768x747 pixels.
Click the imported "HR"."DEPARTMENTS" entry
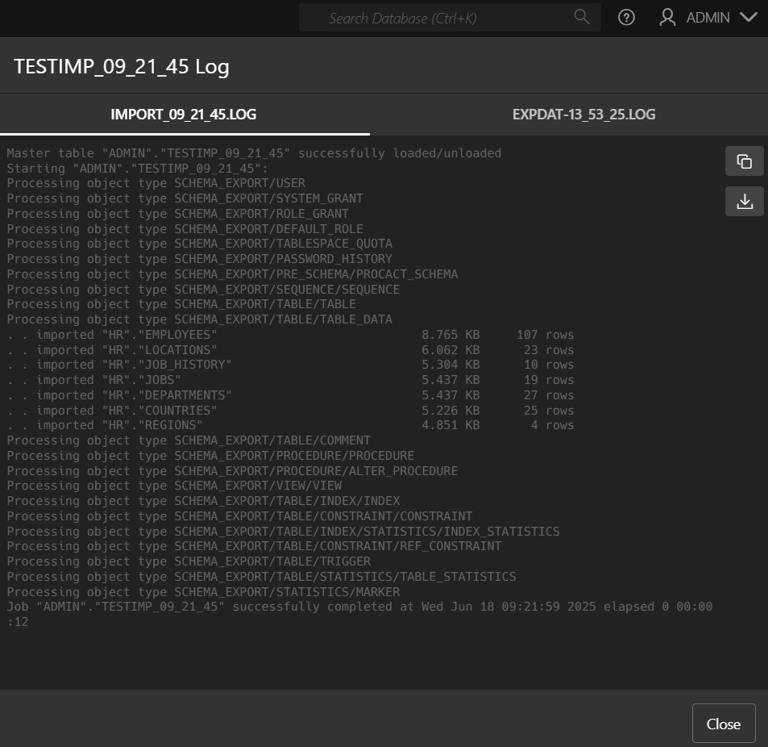pos(290,395)
